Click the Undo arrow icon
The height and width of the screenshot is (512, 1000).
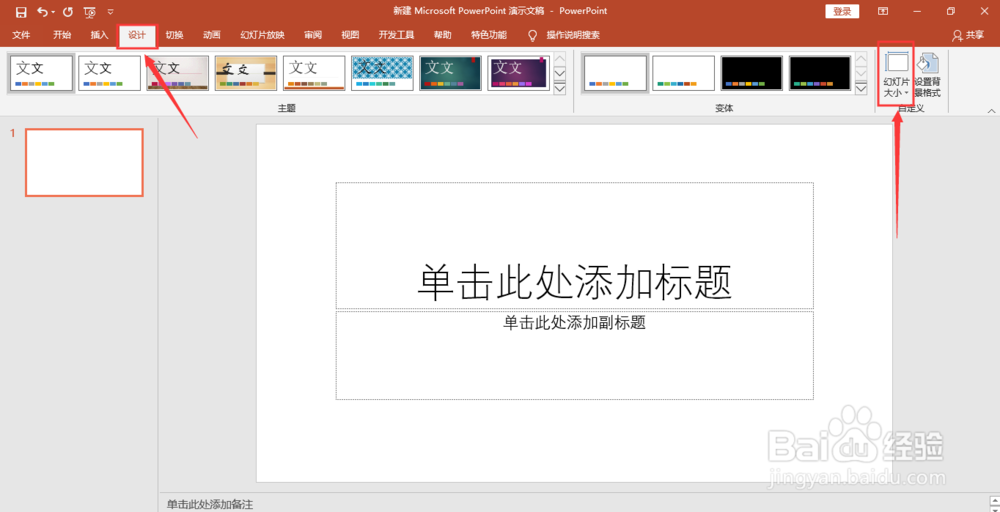(x=43, y=11)
